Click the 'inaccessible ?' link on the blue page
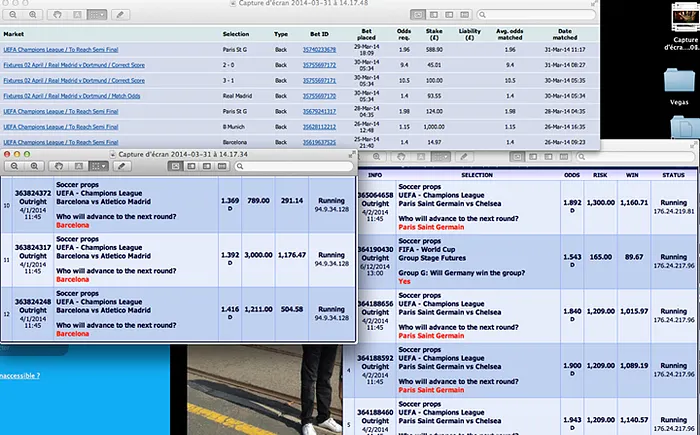The height and width of the screenshot is (435, 700). coord(20,376)
